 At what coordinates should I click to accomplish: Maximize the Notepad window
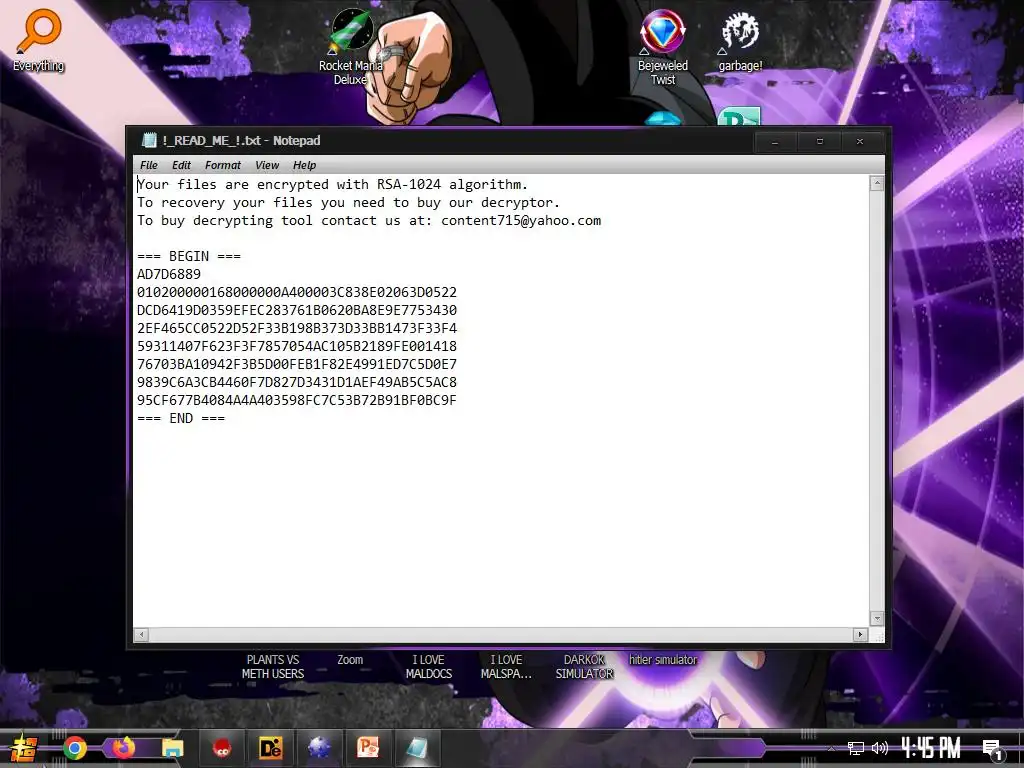[820, 142]
